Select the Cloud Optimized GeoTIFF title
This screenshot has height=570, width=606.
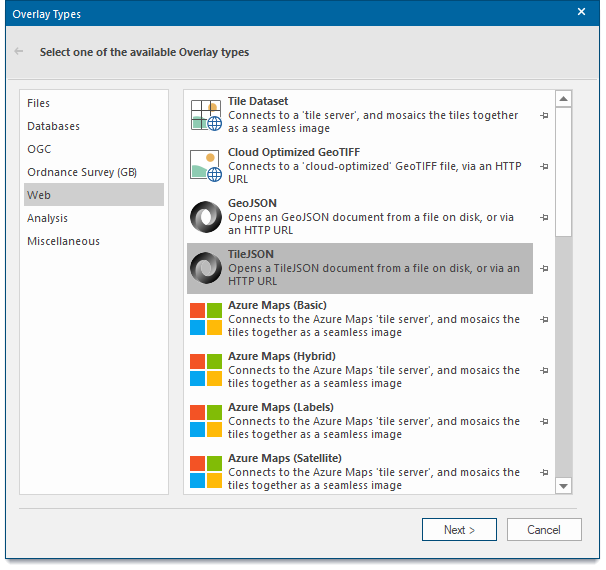point(294,152)
